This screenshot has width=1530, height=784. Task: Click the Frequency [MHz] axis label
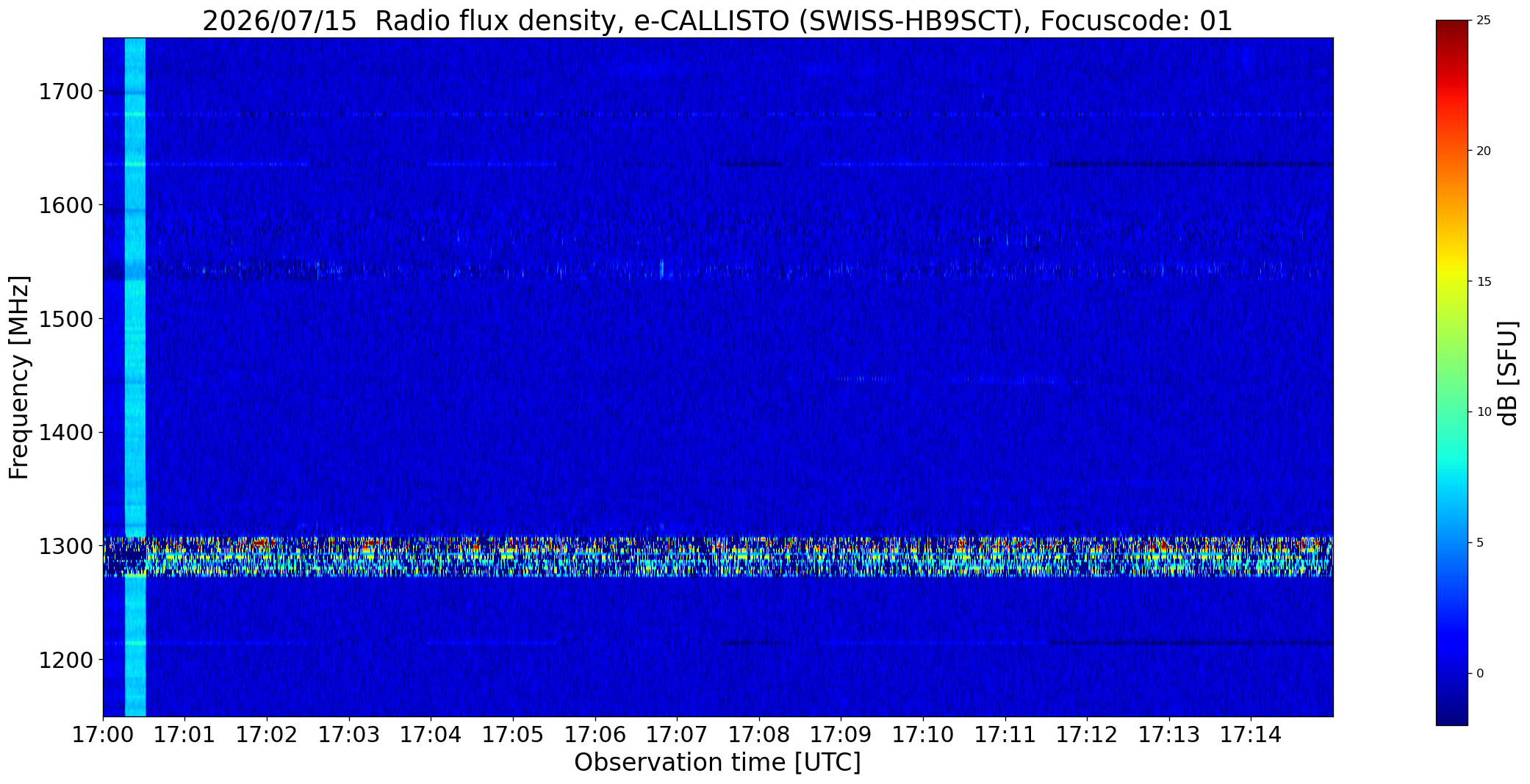[x=20, y=378]
